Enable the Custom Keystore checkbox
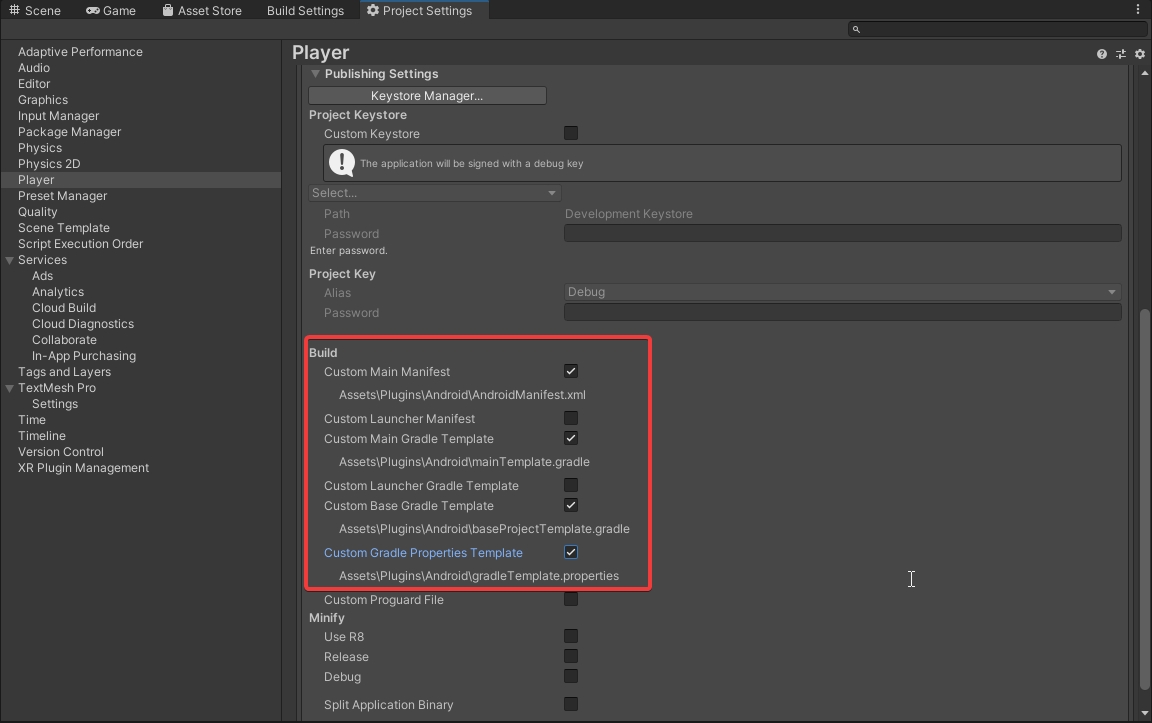 [571, 133]
